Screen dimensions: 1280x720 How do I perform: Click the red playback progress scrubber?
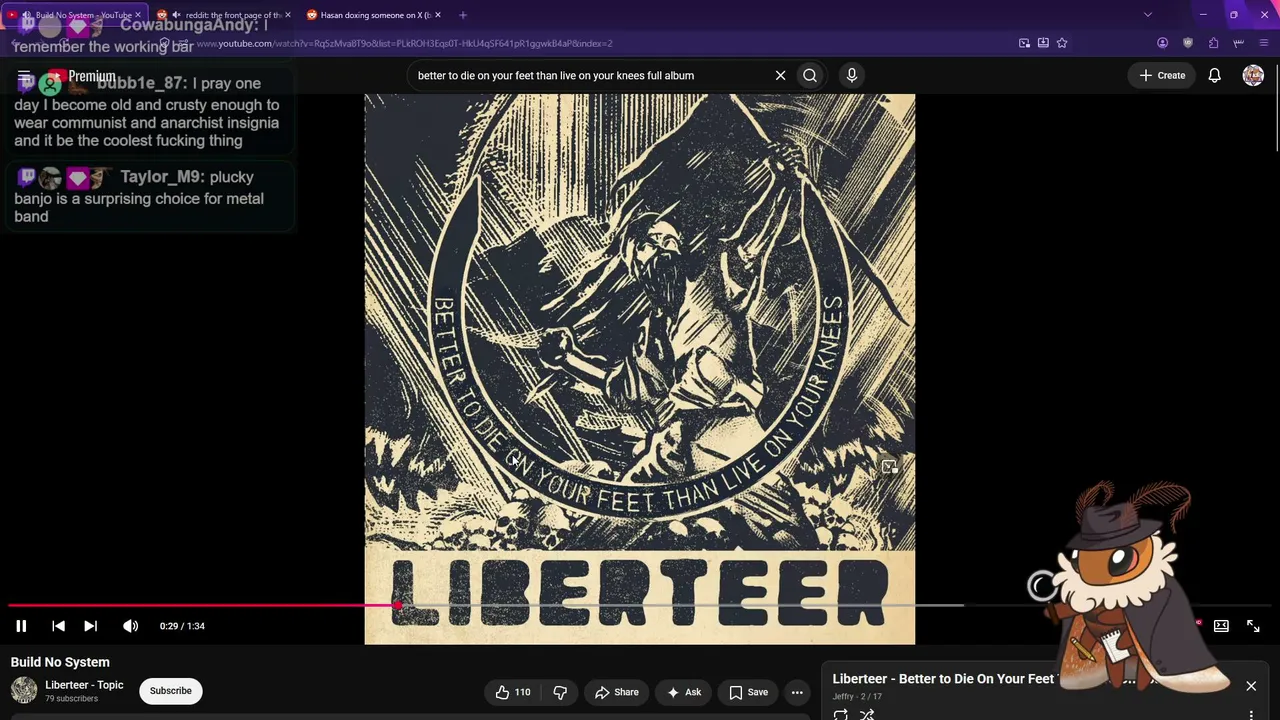(x=398, y=605)
